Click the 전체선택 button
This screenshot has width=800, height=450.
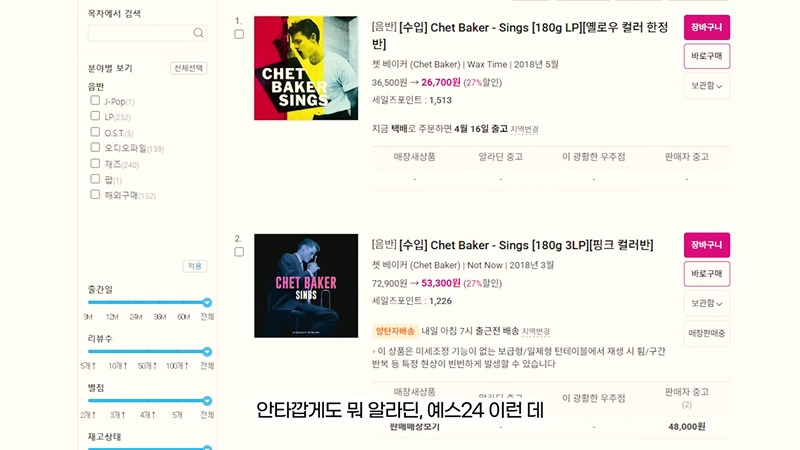point(188,68)
